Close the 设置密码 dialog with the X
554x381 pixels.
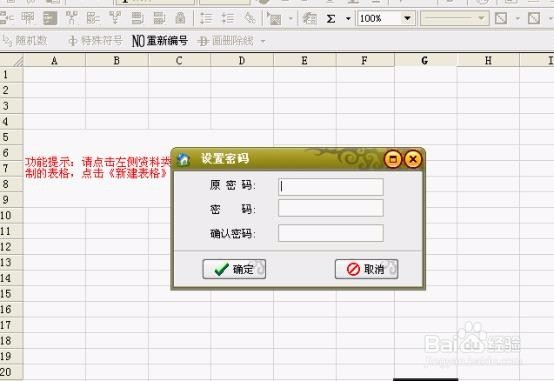point(413,159)
